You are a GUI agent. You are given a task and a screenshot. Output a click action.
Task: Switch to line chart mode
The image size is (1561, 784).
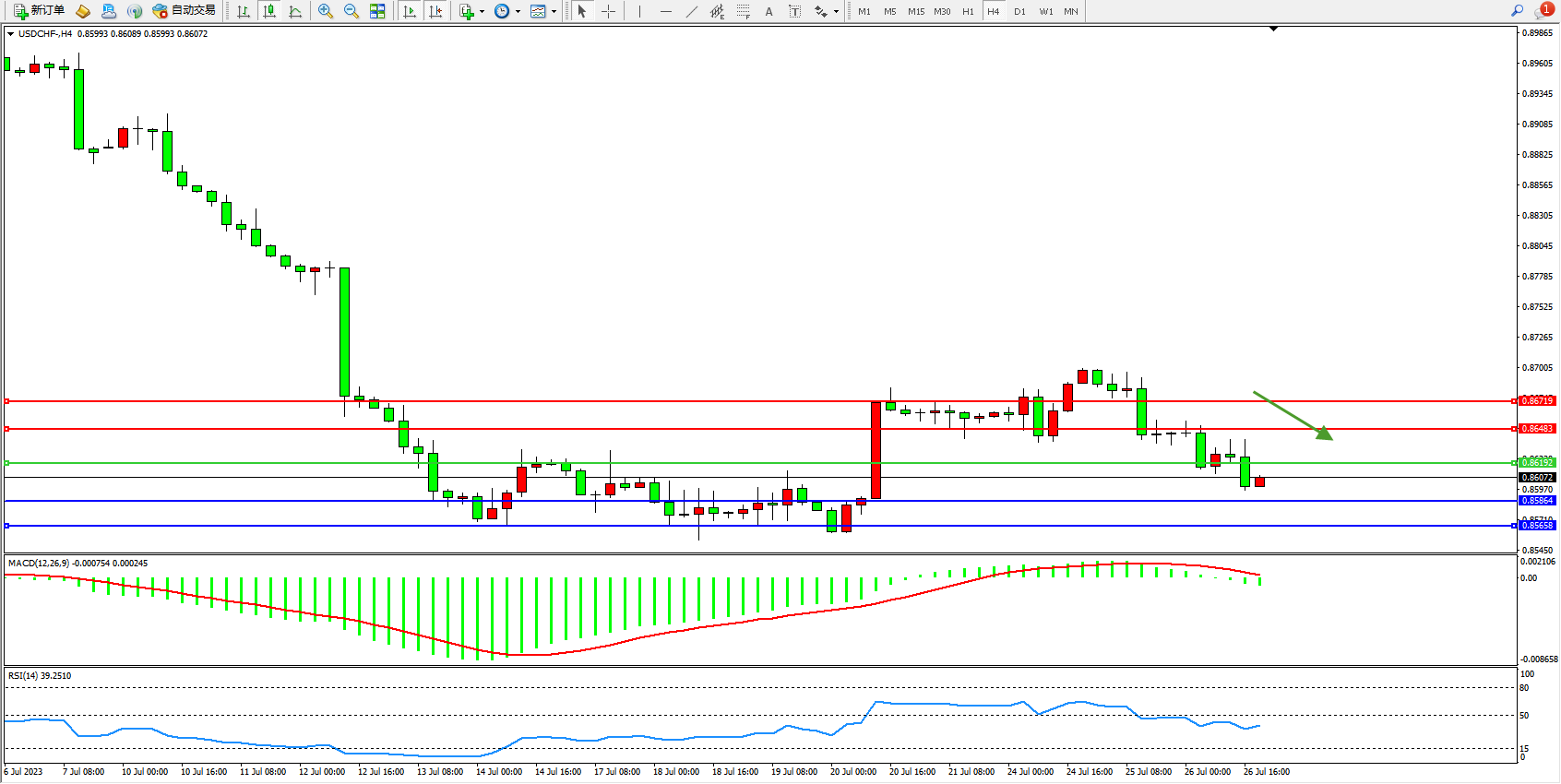pyautogui.click(x=295, y=11)
